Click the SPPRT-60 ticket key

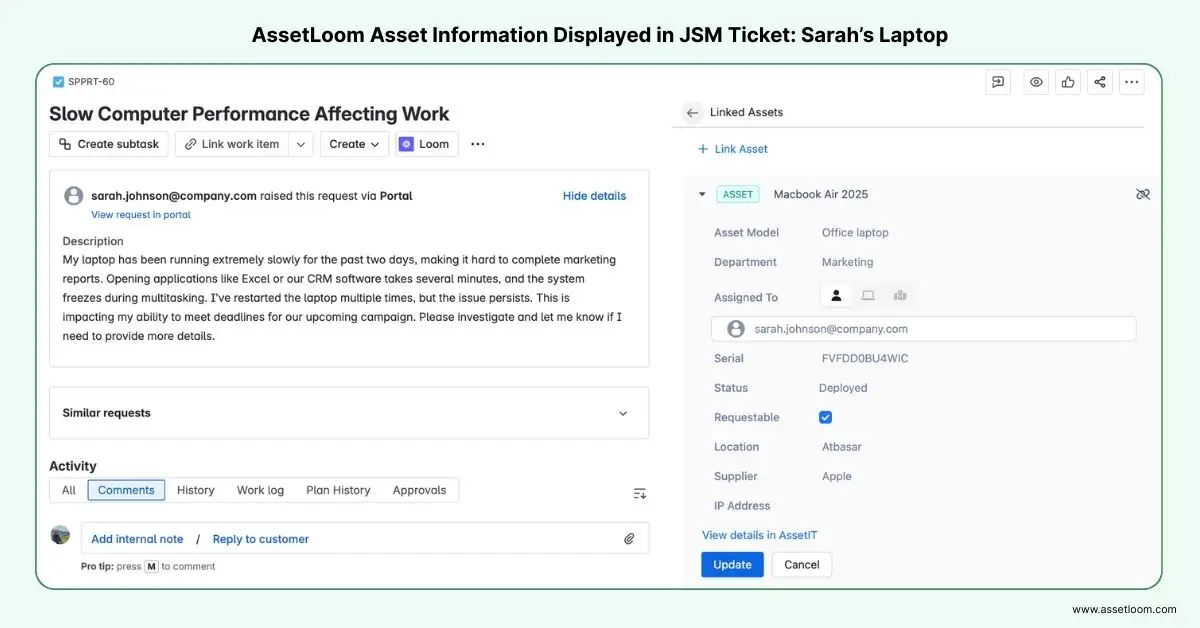point(91,82)
